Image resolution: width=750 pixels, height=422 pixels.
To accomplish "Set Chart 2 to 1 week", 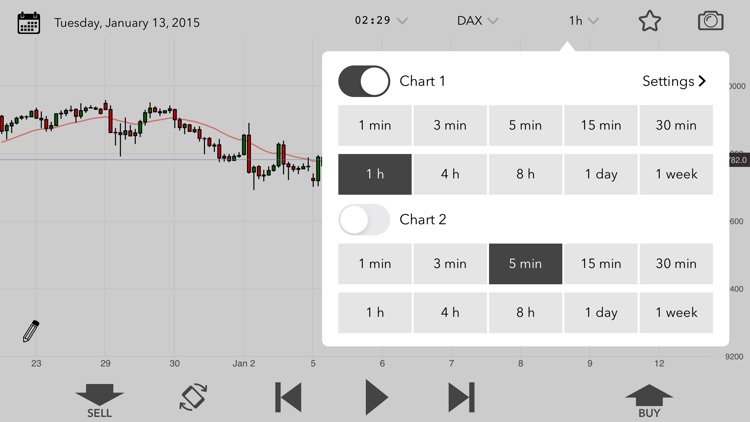I will [676, 312].
